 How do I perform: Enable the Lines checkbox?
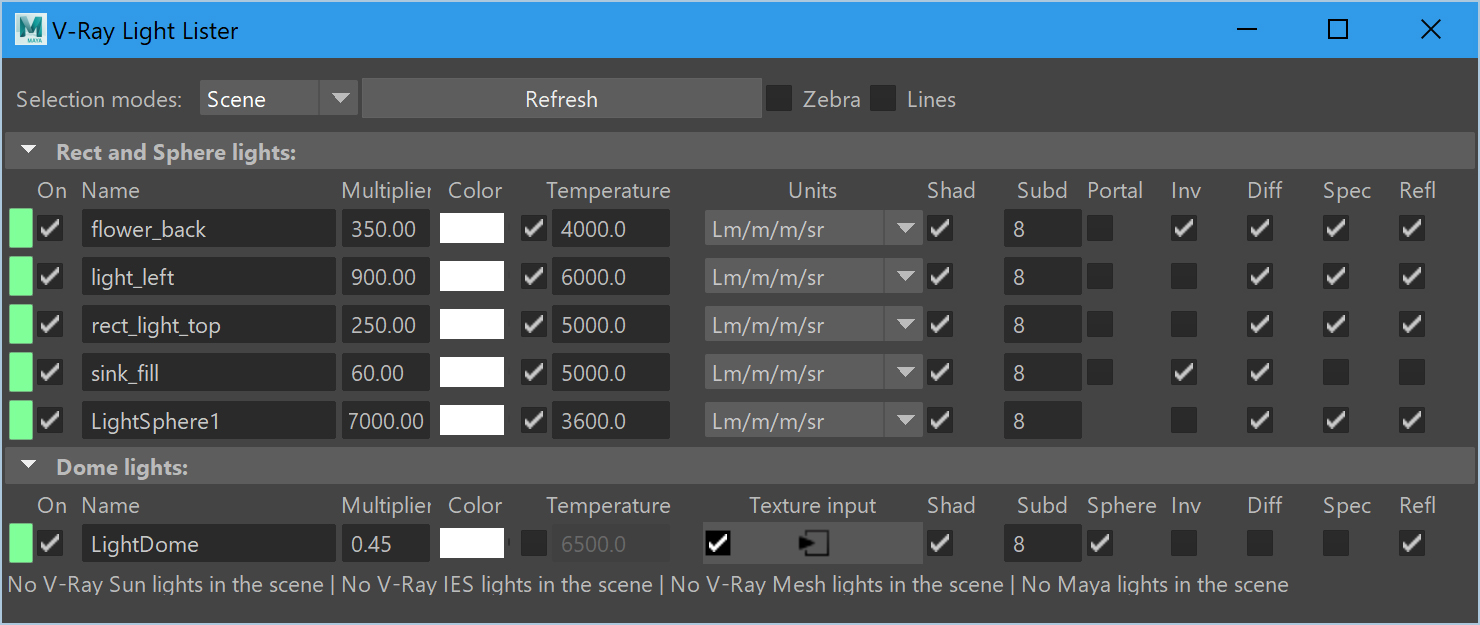pos(883,99)
